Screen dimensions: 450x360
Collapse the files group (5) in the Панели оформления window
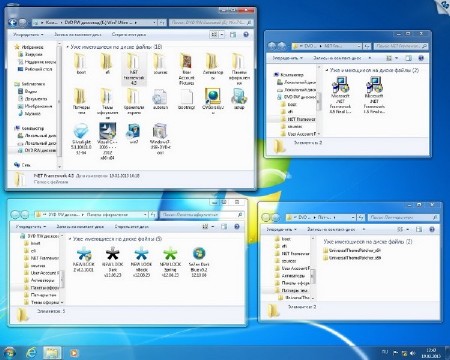pyautogui.click(x=70, y=239)
